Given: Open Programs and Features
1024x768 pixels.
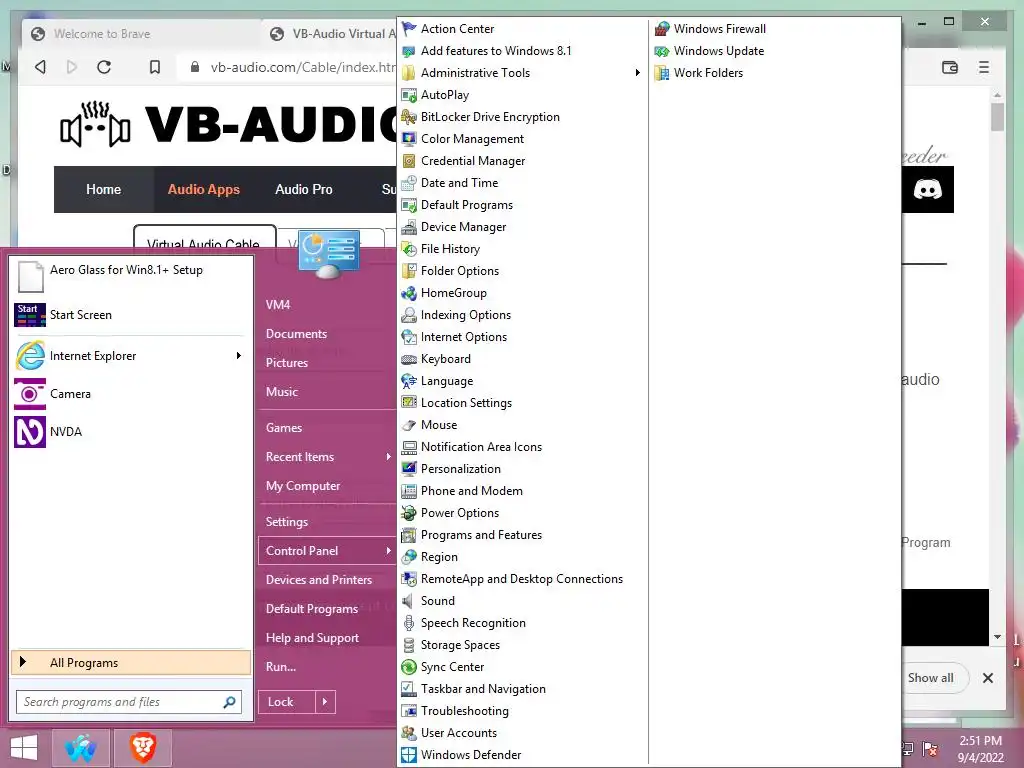Looking at the screenshot, I should coord(481,535).
